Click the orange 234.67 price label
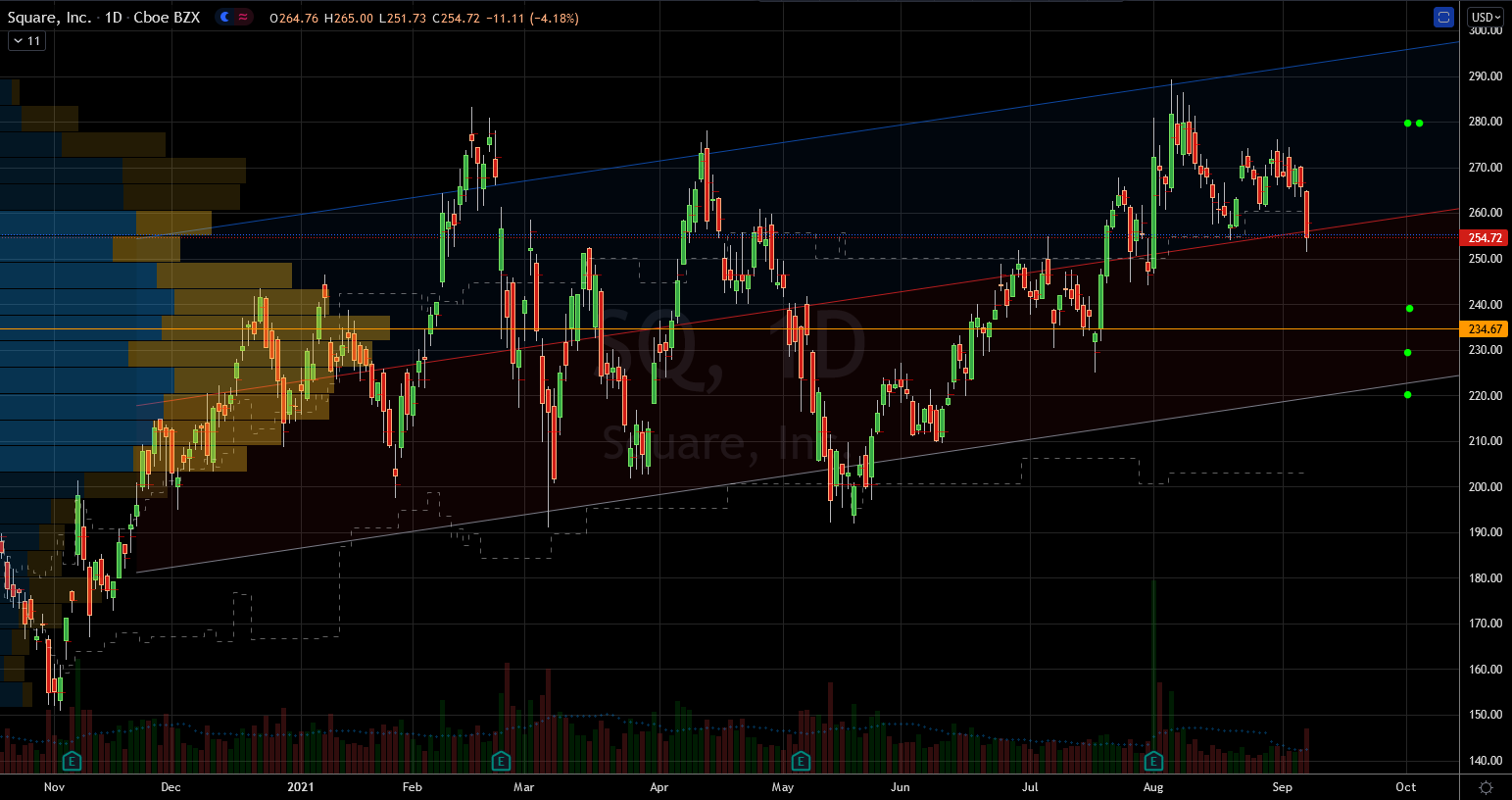Screen dimensions: 1512x800 click(1485, 329)
